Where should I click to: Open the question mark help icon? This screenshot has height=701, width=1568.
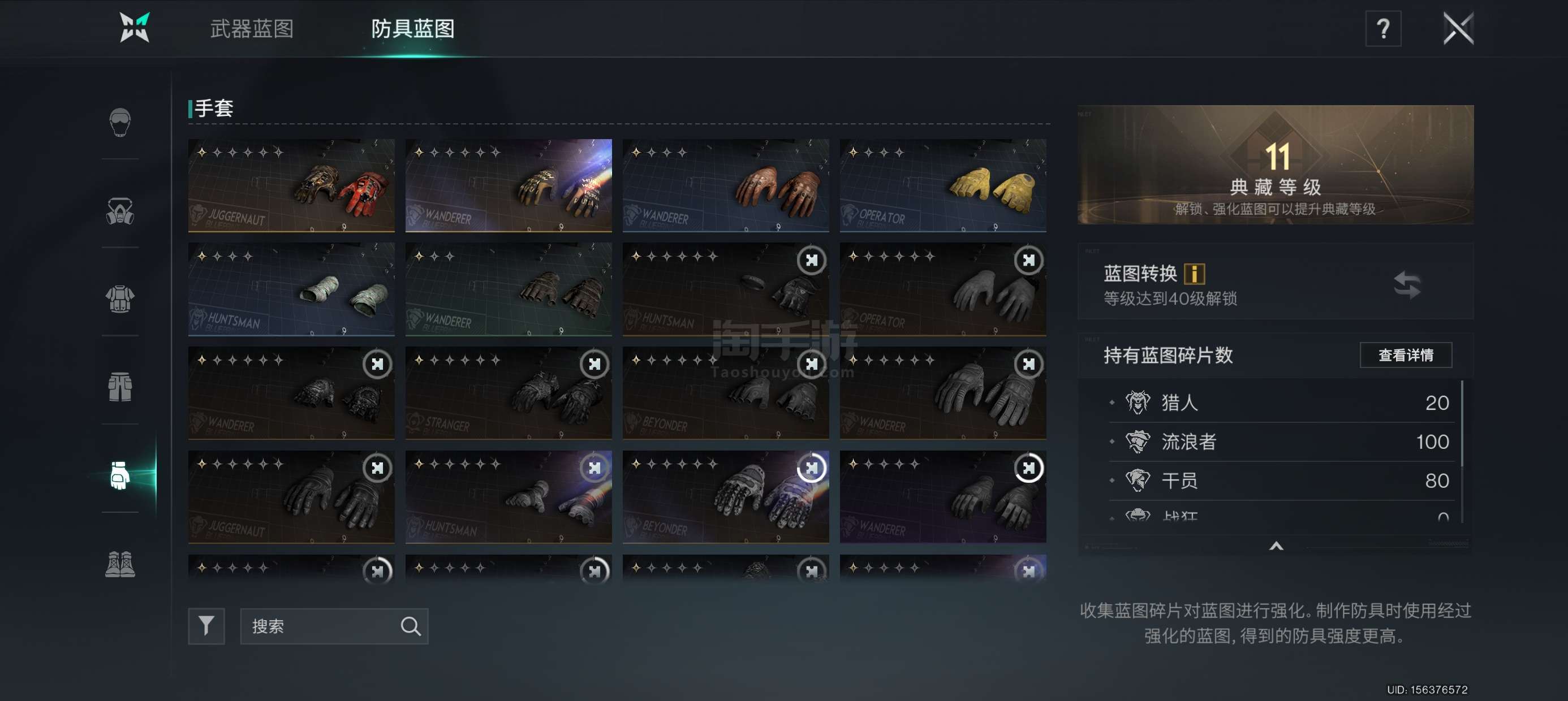click(1383, 28)
